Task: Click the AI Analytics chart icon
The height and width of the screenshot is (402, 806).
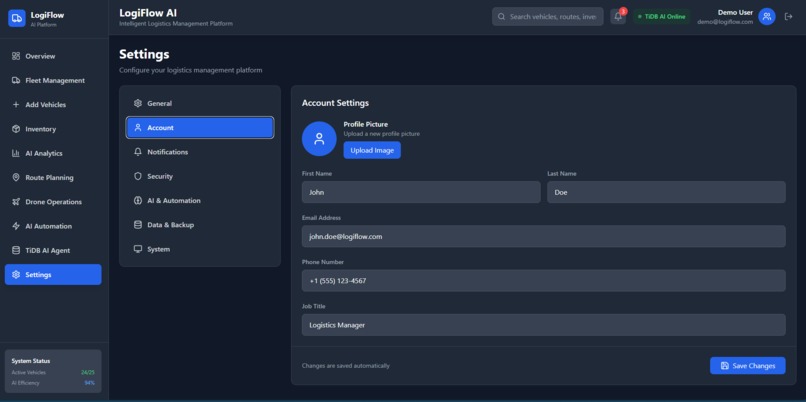Action: coord(16,153)
